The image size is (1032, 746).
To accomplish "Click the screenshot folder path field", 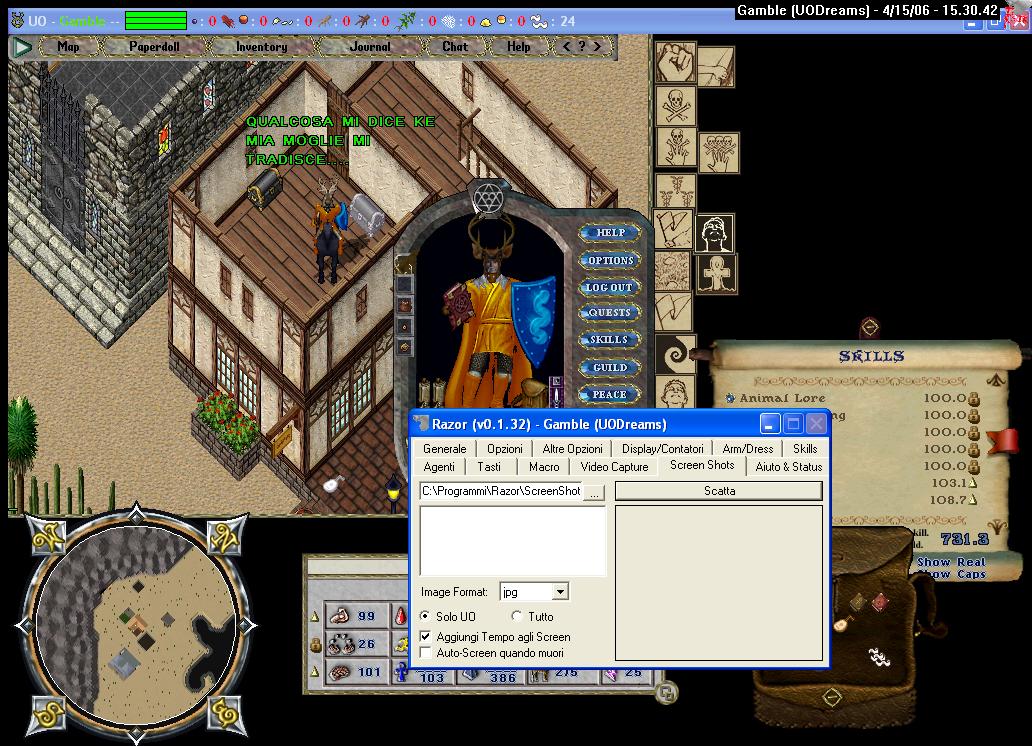I will [502, 491].
